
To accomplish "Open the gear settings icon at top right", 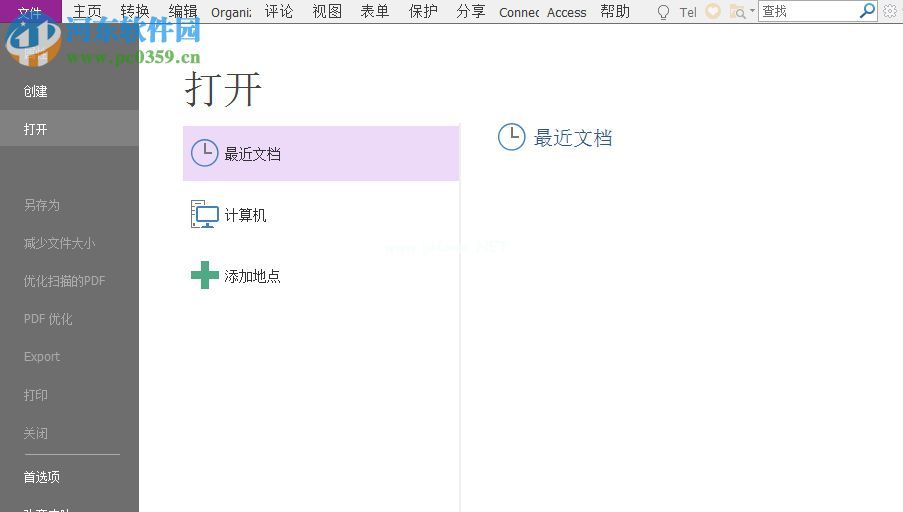I will (x=890, y=11).
